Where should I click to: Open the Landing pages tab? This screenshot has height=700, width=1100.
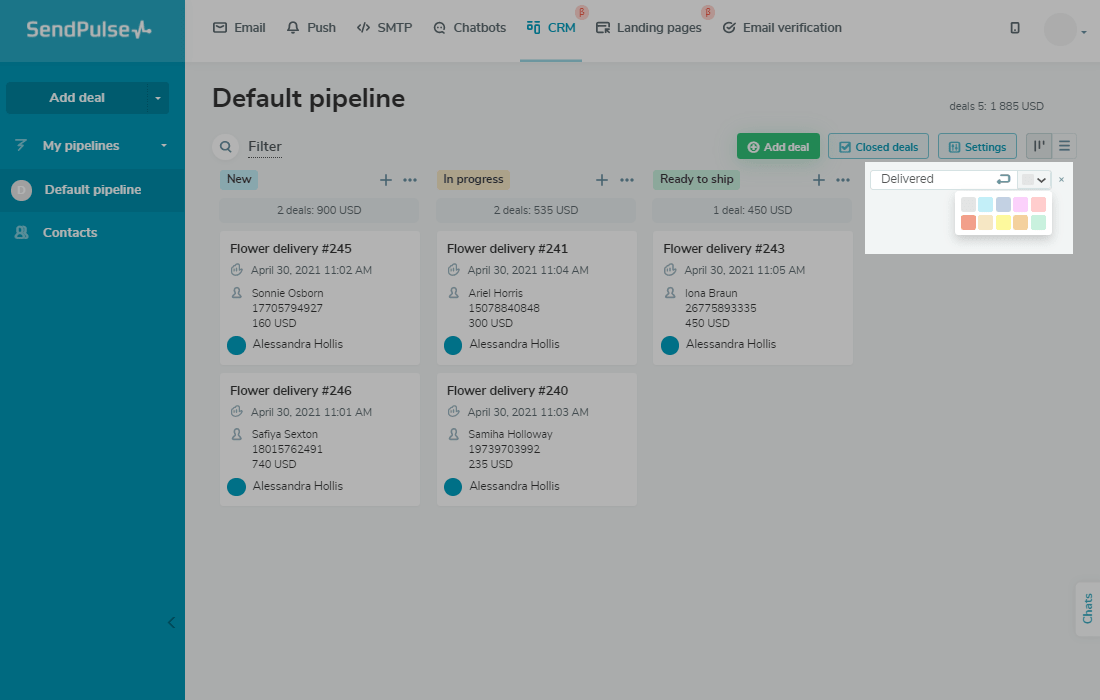click(x=649, y=28)
